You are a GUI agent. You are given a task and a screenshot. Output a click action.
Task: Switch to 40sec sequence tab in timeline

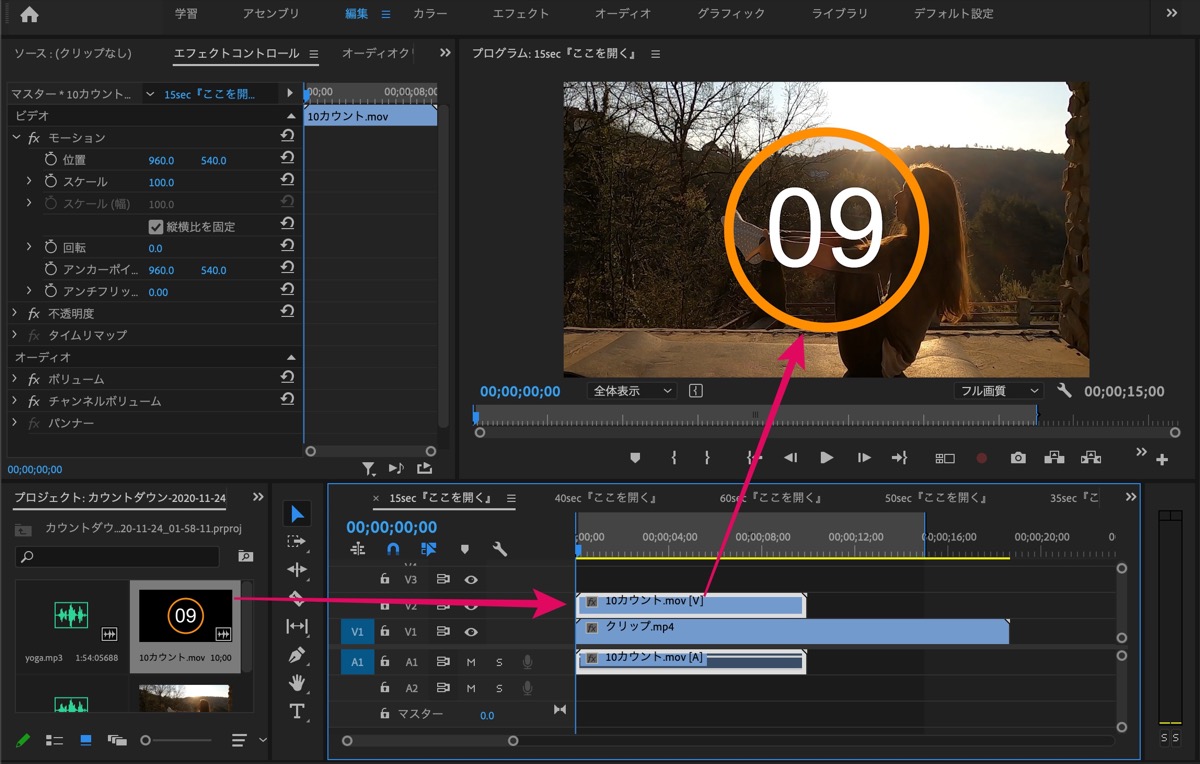[605, 498]
